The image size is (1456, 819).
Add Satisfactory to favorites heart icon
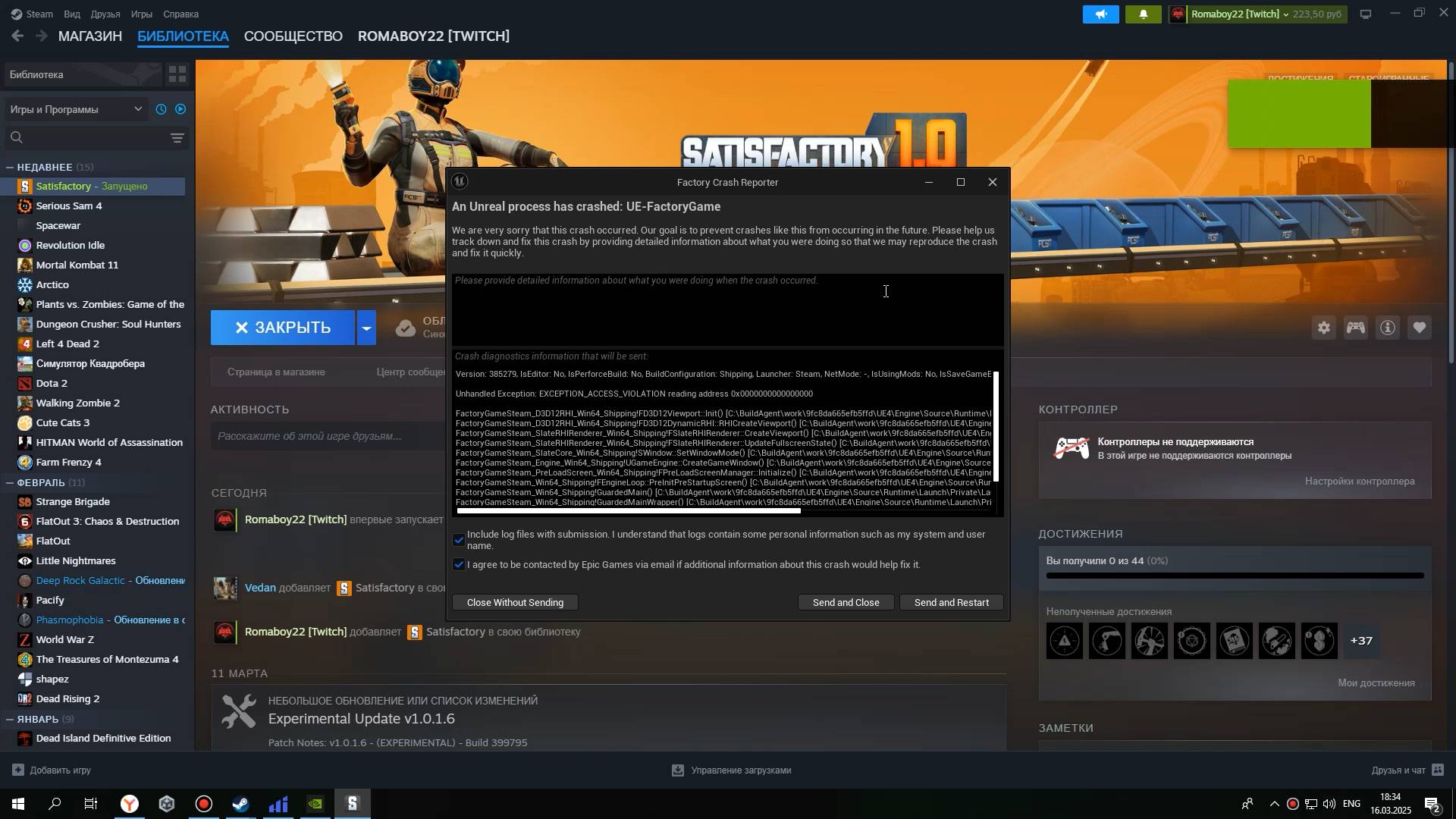point(1419,328)
